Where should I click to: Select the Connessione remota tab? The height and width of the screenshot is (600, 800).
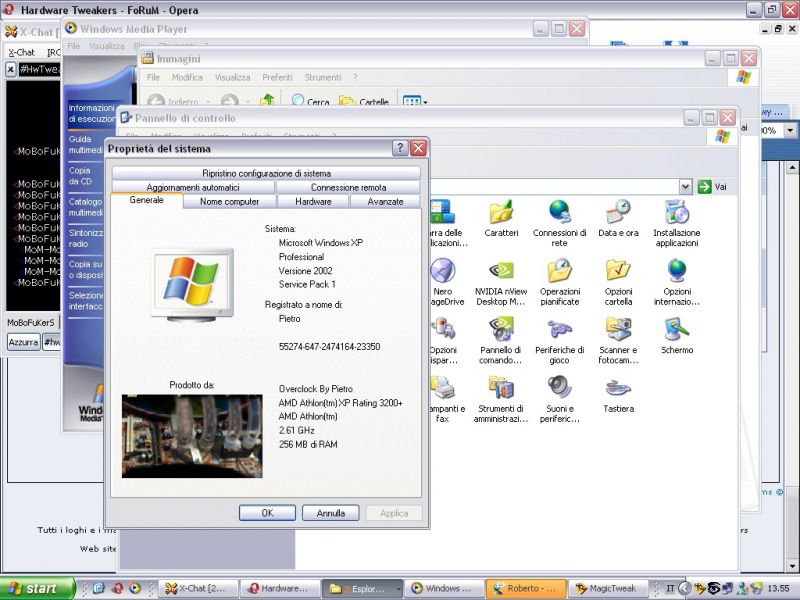tap(348, 187)
